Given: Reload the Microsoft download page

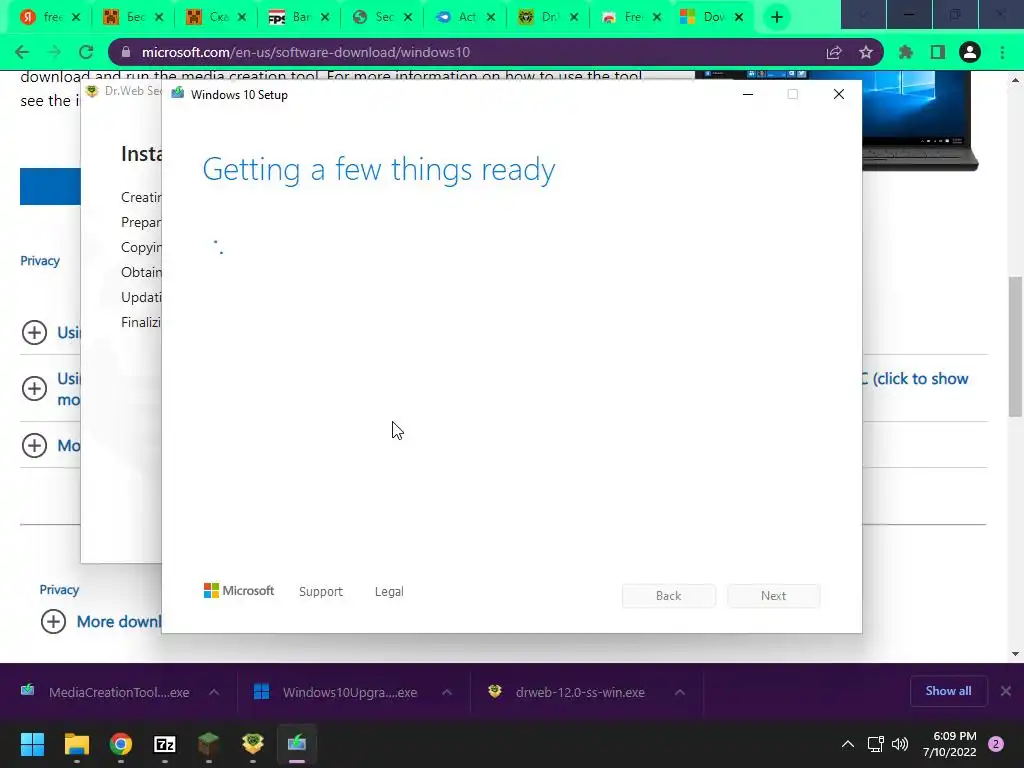Looking at the screenshot, I should click(86, 52).
